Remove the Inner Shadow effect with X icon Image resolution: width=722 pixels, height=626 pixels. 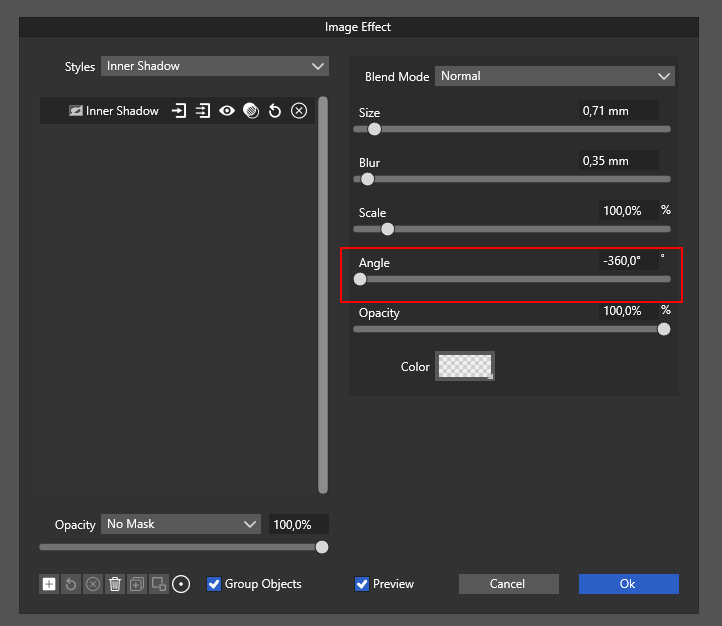(x=299, y=111)
